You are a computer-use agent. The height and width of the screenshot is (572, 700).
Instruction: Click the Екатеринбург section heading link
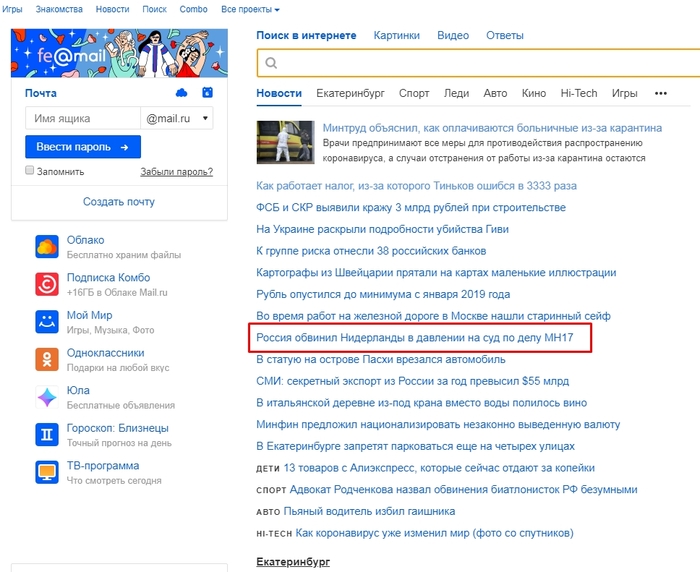(293, 562)
